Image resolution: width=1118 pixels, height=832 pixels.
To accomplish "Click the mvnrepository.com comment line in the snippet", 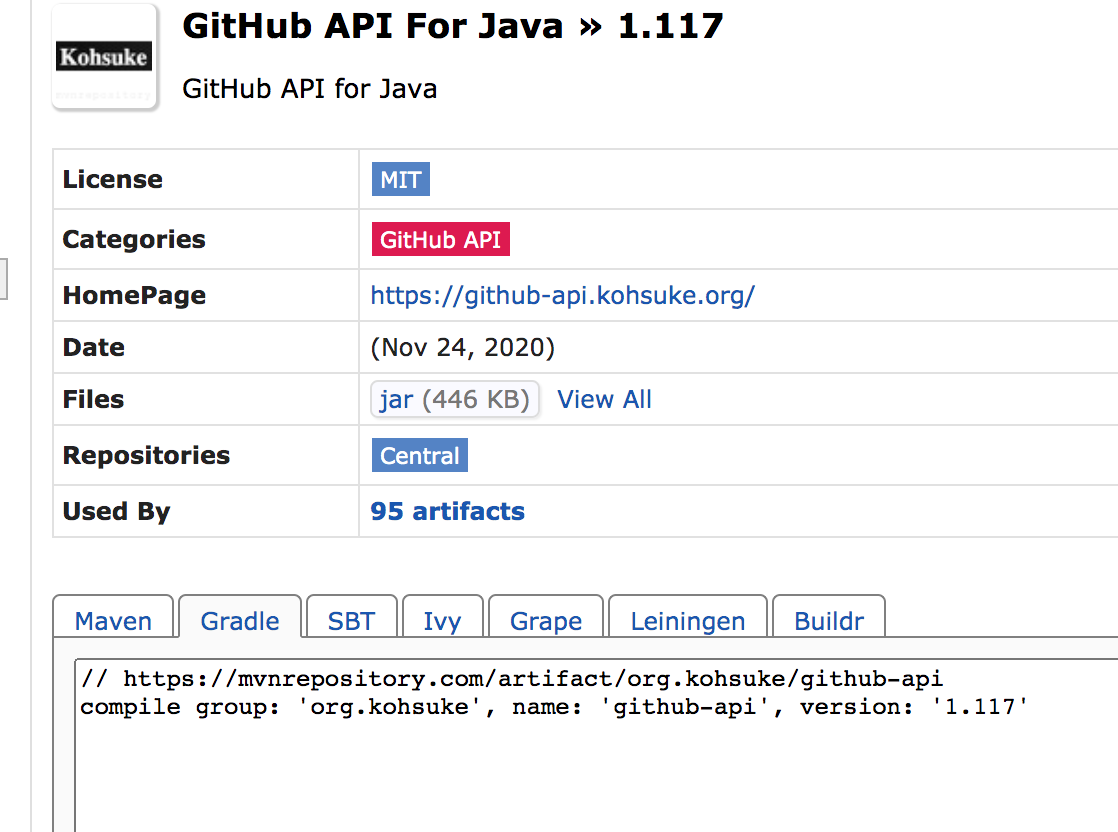I will pos(511,679).
